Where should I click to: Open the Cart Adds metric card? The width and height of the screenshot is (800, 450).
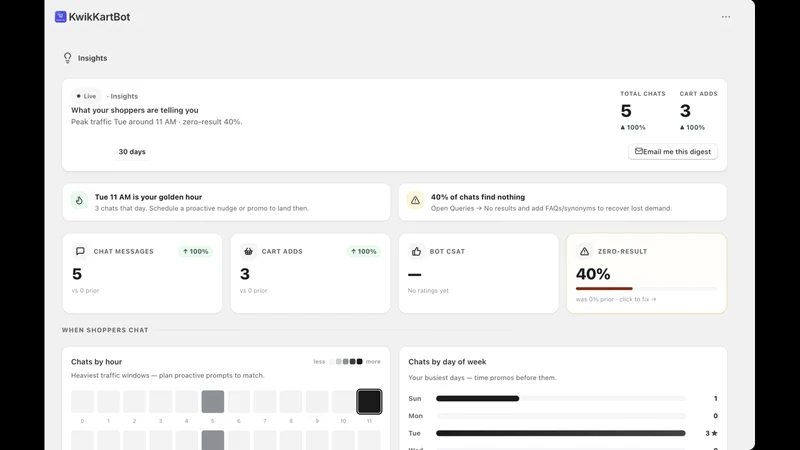[310, 273]
